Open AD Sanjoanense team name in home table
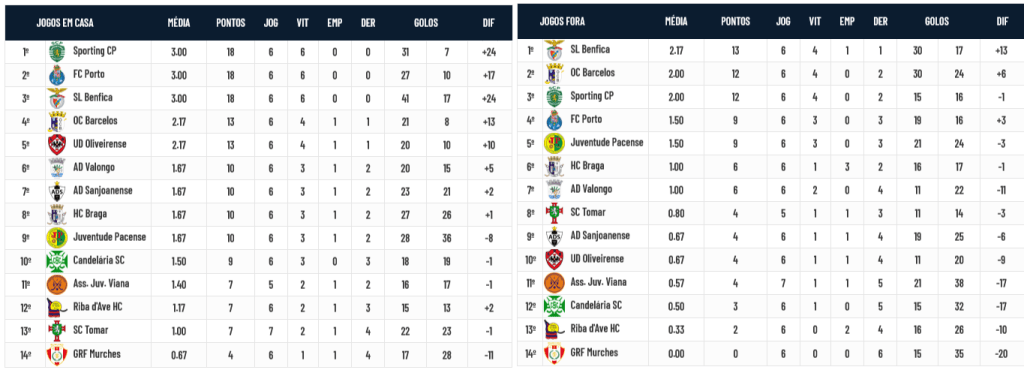This screenshot has width=1024, height=370. pos(103,191)
